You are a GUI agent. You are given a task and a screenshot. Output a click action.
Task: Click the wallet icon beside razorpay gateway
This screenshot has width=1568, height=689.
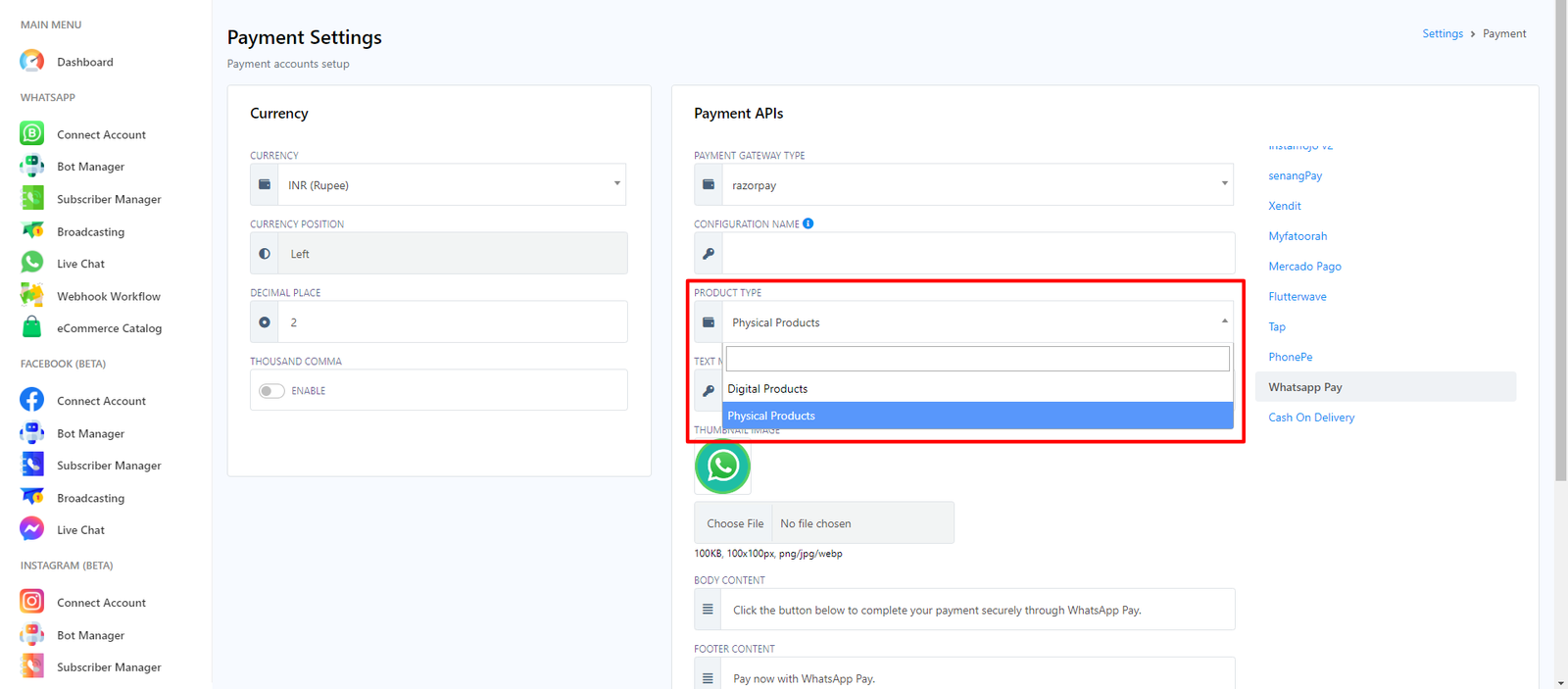pyautogui.click(x=709, y=184)
